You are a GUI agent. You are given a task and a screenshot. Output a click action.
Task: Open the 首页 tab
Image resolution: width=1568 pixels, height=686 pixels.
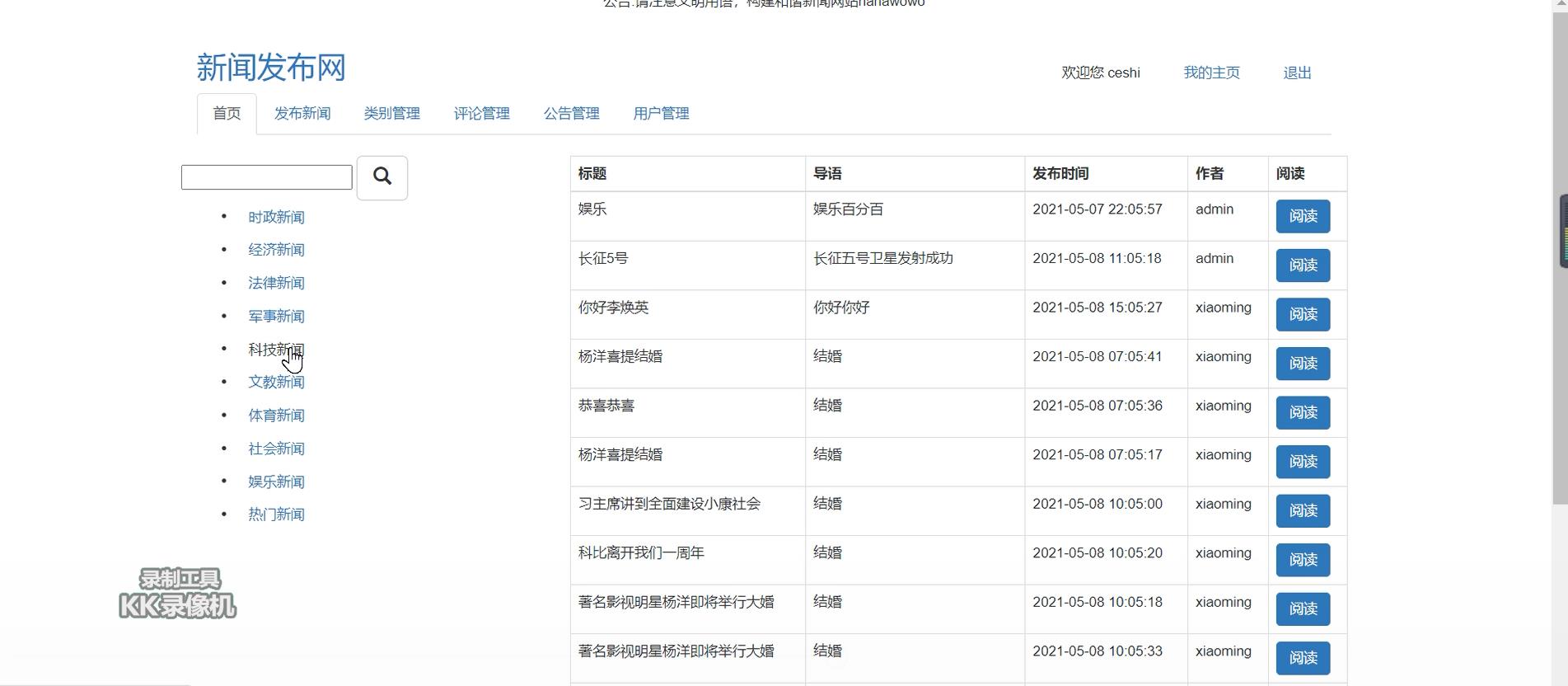(227, 114)
